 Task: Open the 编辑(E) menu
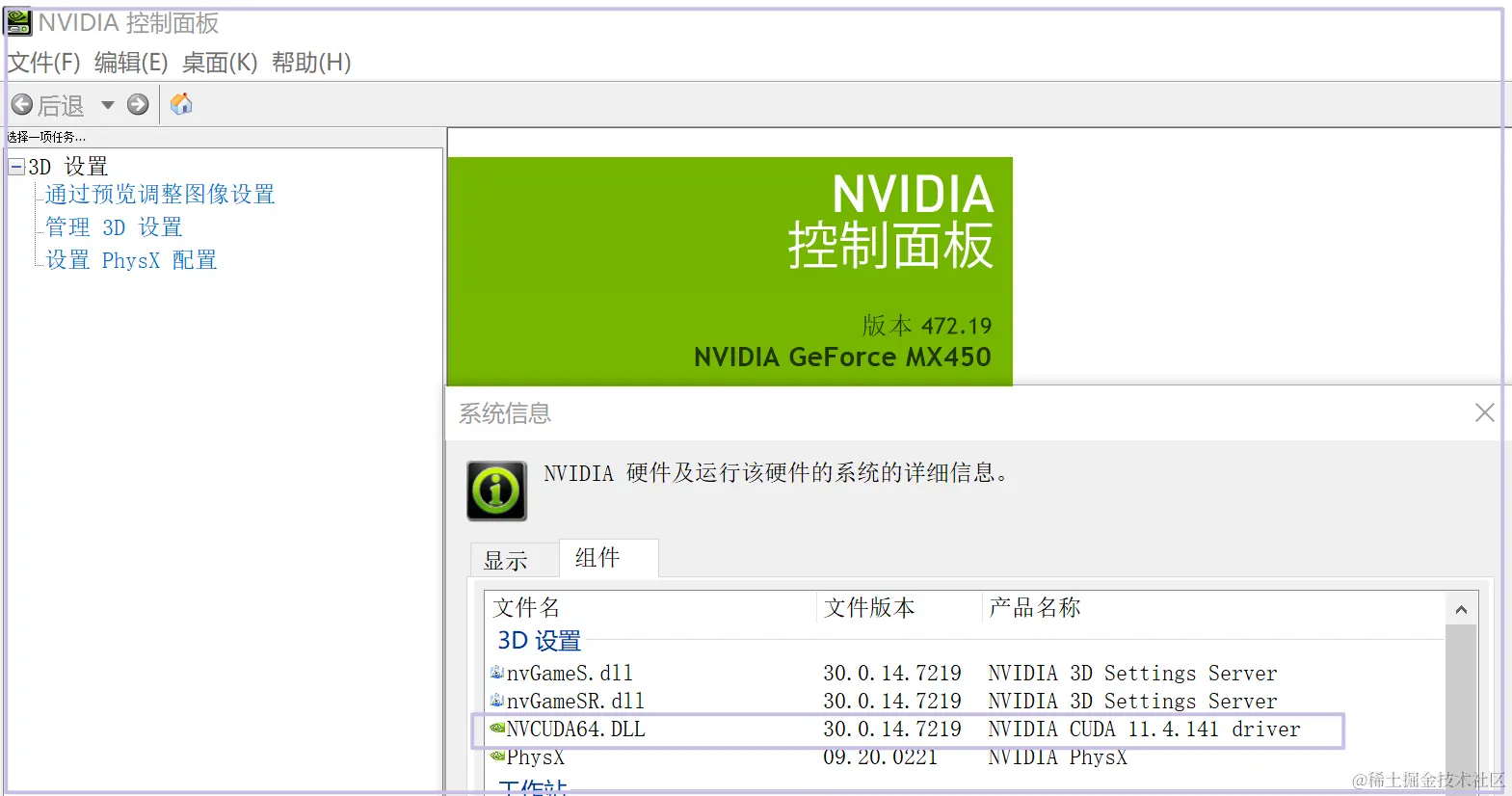131,63
